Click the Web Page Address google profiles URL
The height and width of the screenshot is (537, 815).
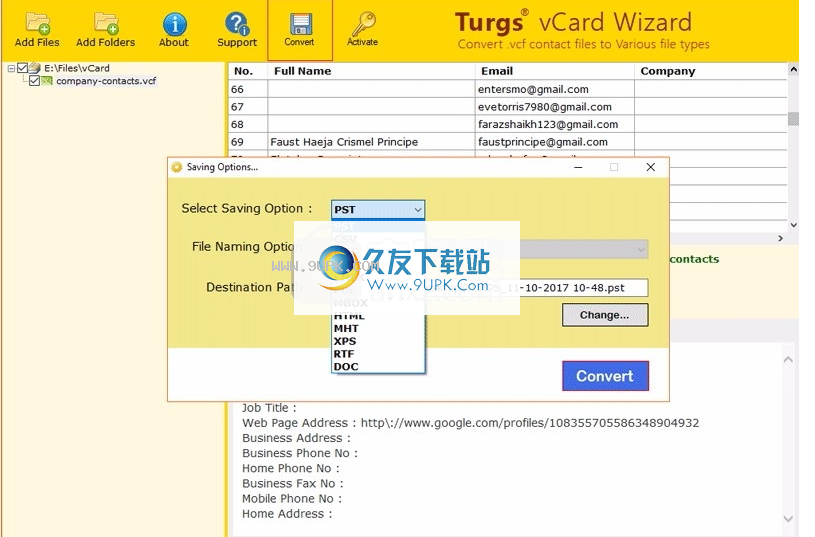[x=530, y=423]
